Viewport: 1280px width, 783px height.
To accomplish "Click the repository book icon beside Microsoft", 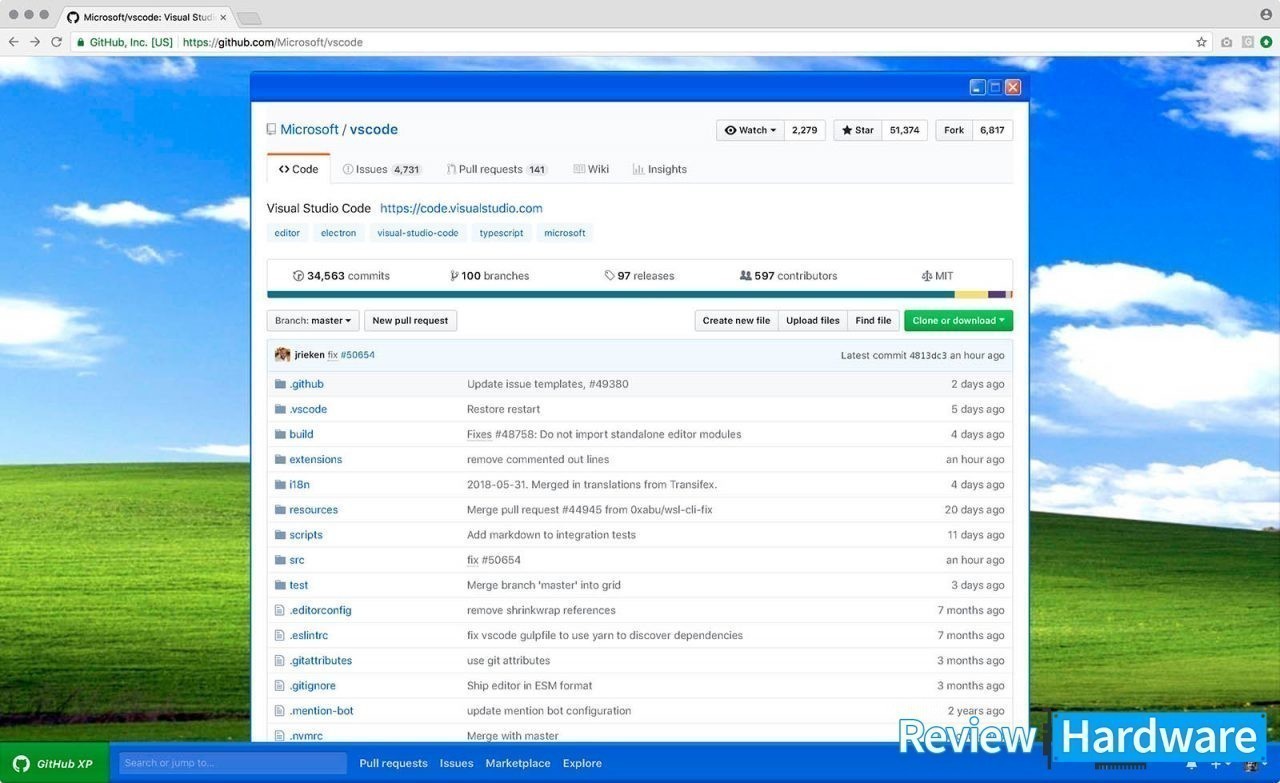I will point(271,130).
